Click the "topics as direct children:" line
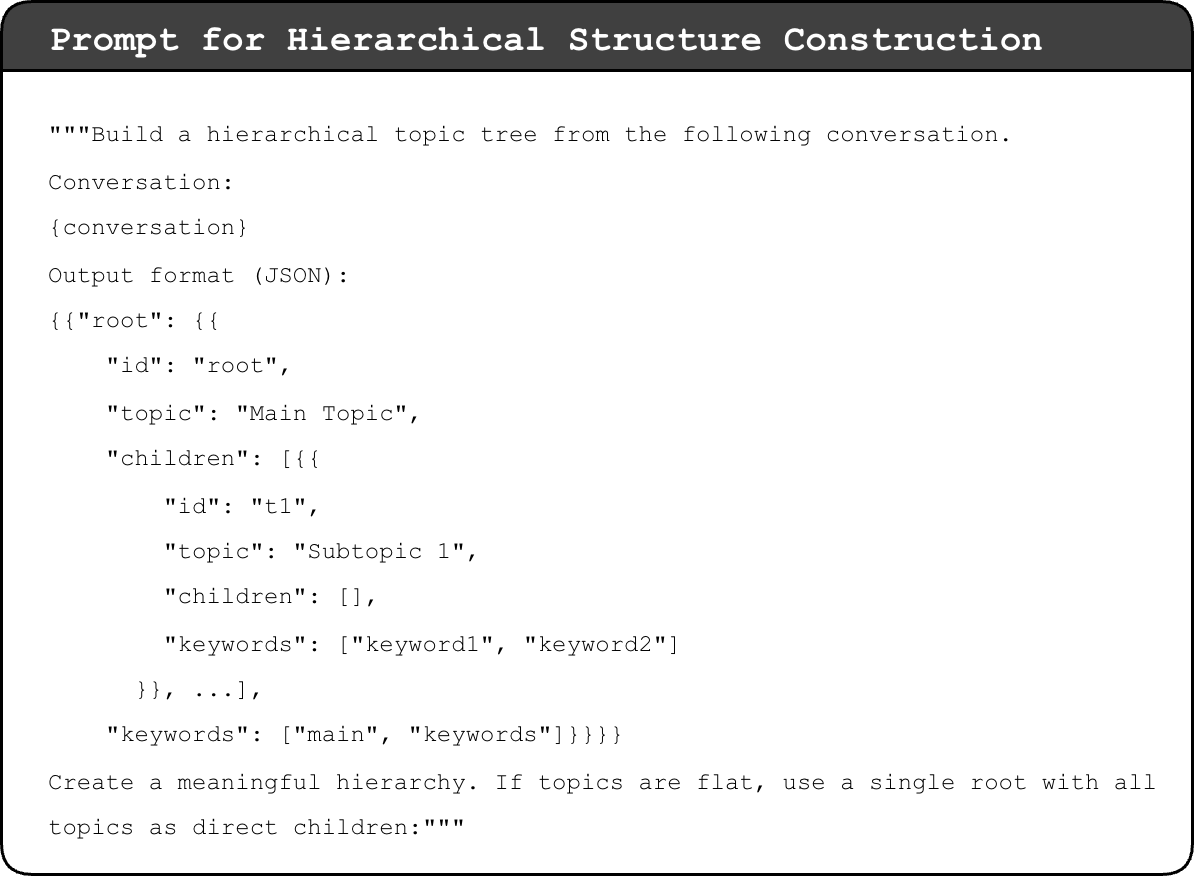The height and width of the screenshot is (876, 1194). point(256,828)
